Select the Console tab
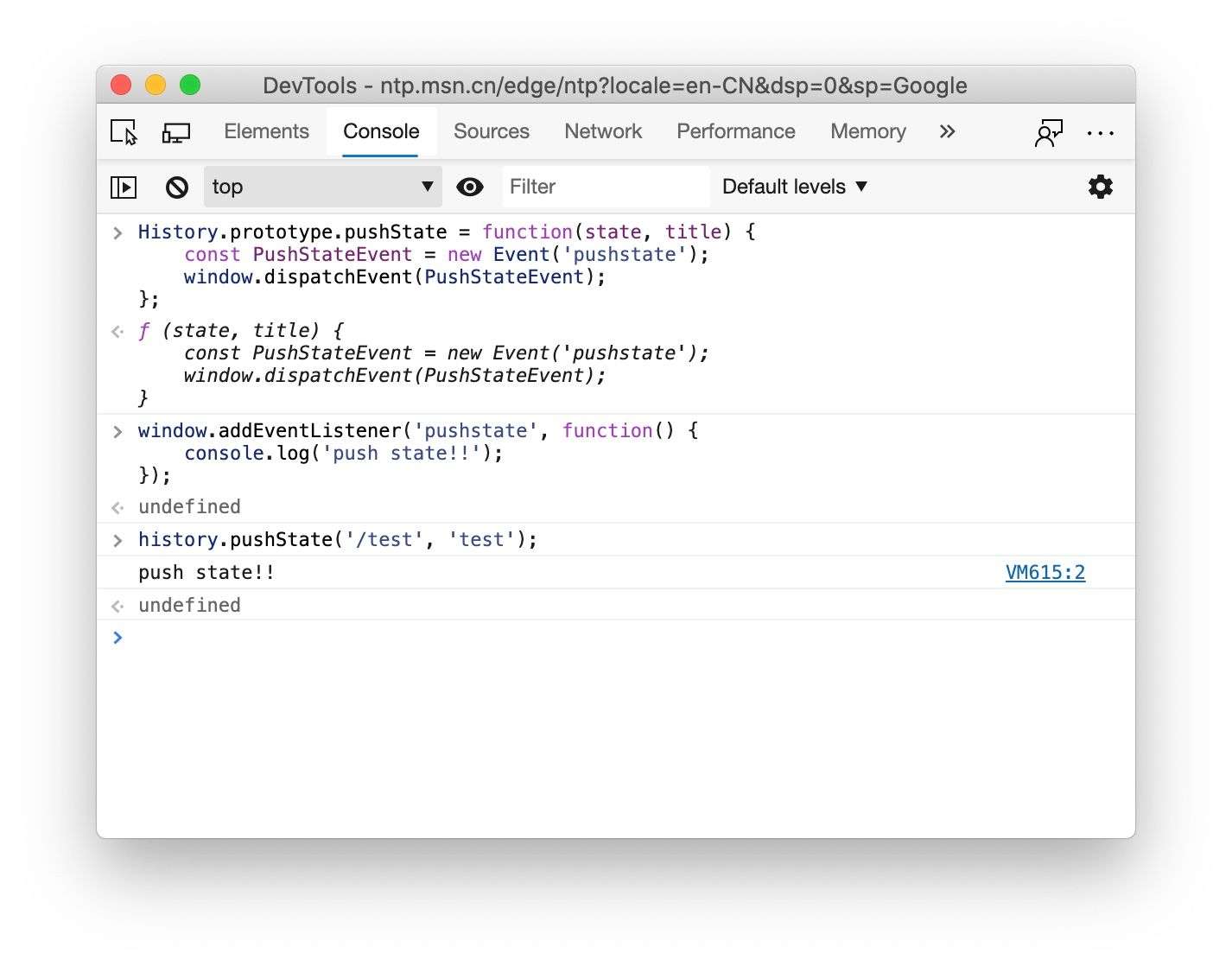This screenshot has width=1232, height=966. 381,131
